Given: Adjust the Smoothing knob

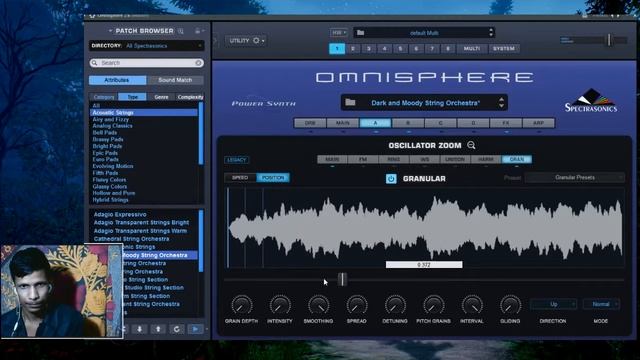Looking at the screenshot, I should coord(318,305).
